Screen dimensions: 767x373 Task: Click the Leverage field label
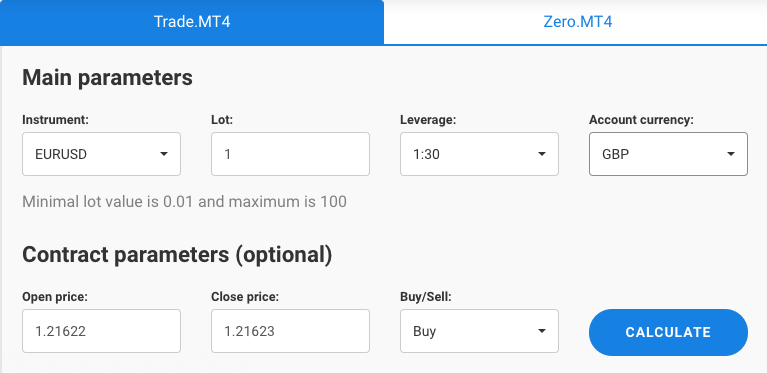[428, 120]
